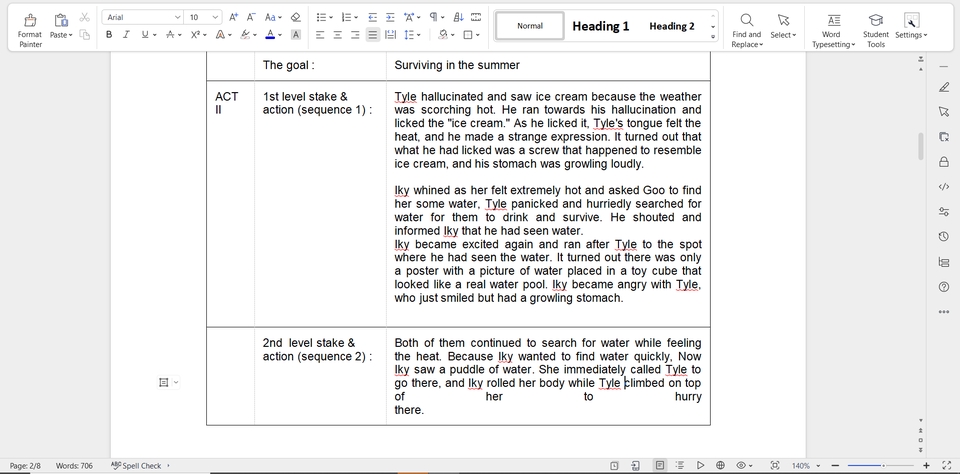
Task: Open the history clock icon in sidebar
Action: 943,236
